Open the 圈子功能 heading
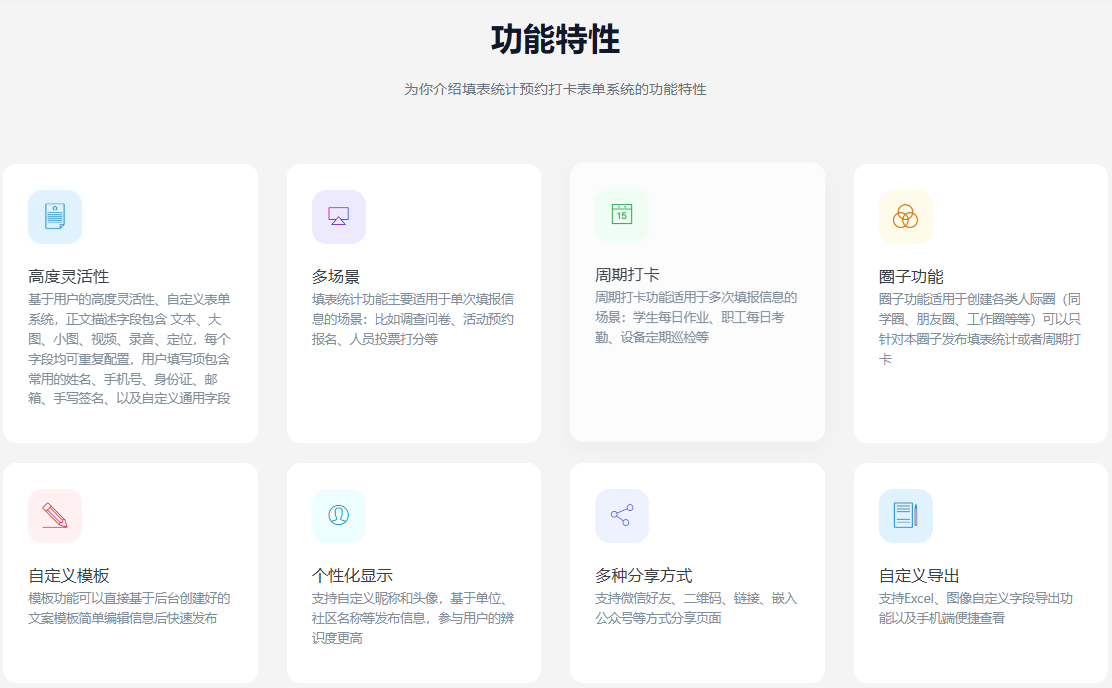Screen dimensions: 1112x688 pyautogui.click(x=911, y=276)
